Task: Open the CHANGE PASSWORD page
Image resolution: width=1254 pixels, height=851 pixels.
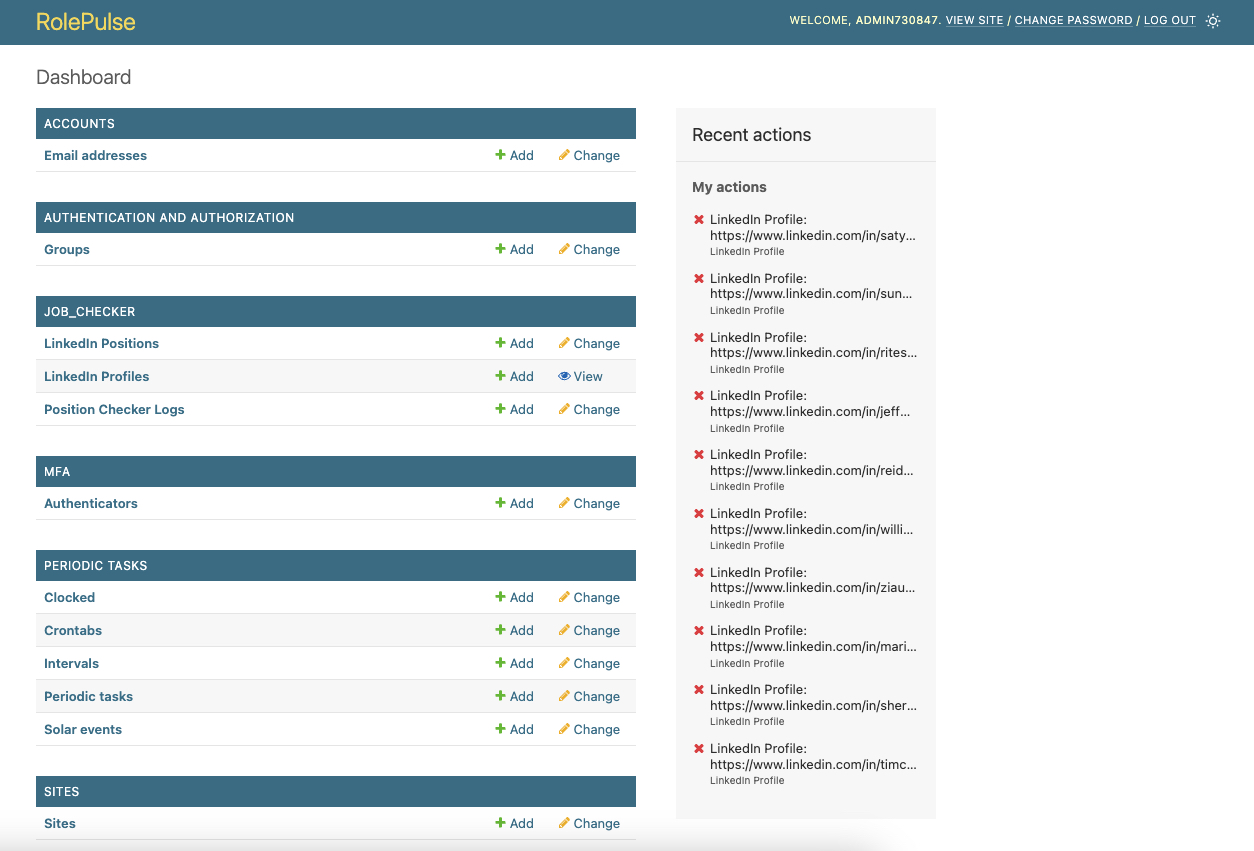Action: pos(1073,20)
